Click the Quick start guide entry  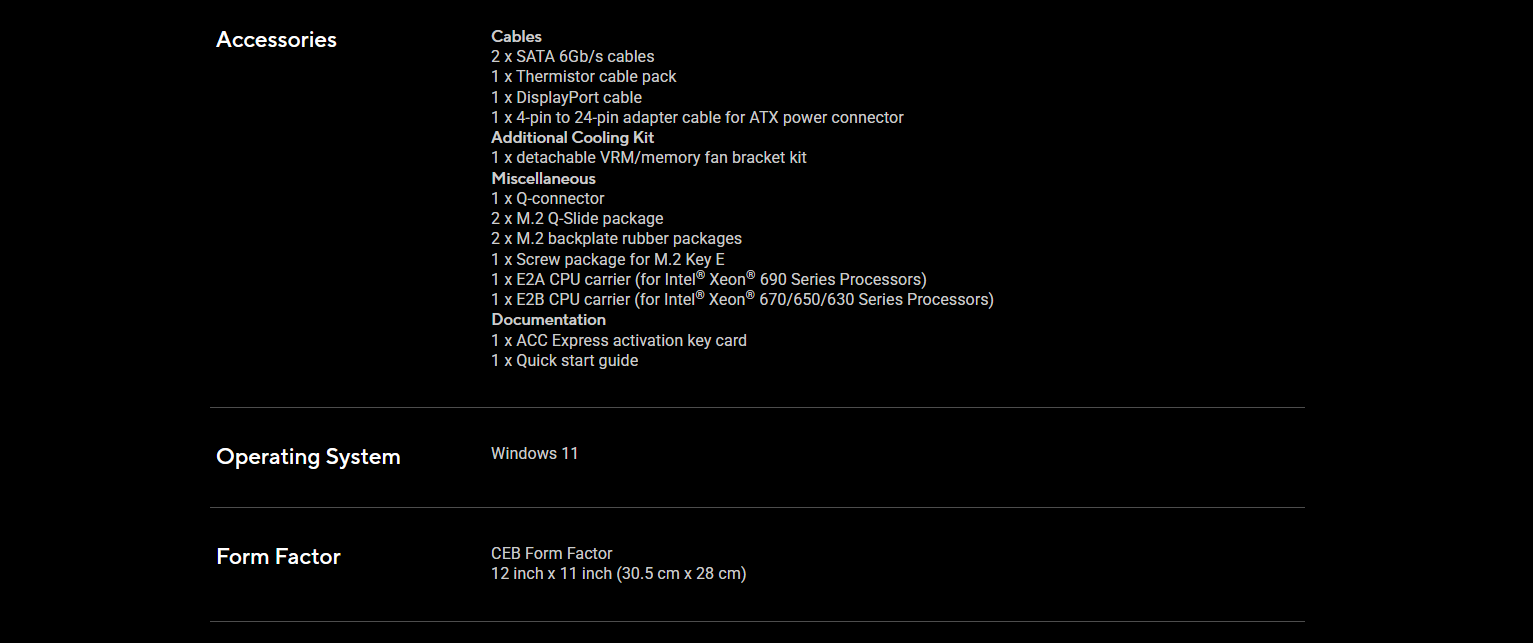click(564, 361)
